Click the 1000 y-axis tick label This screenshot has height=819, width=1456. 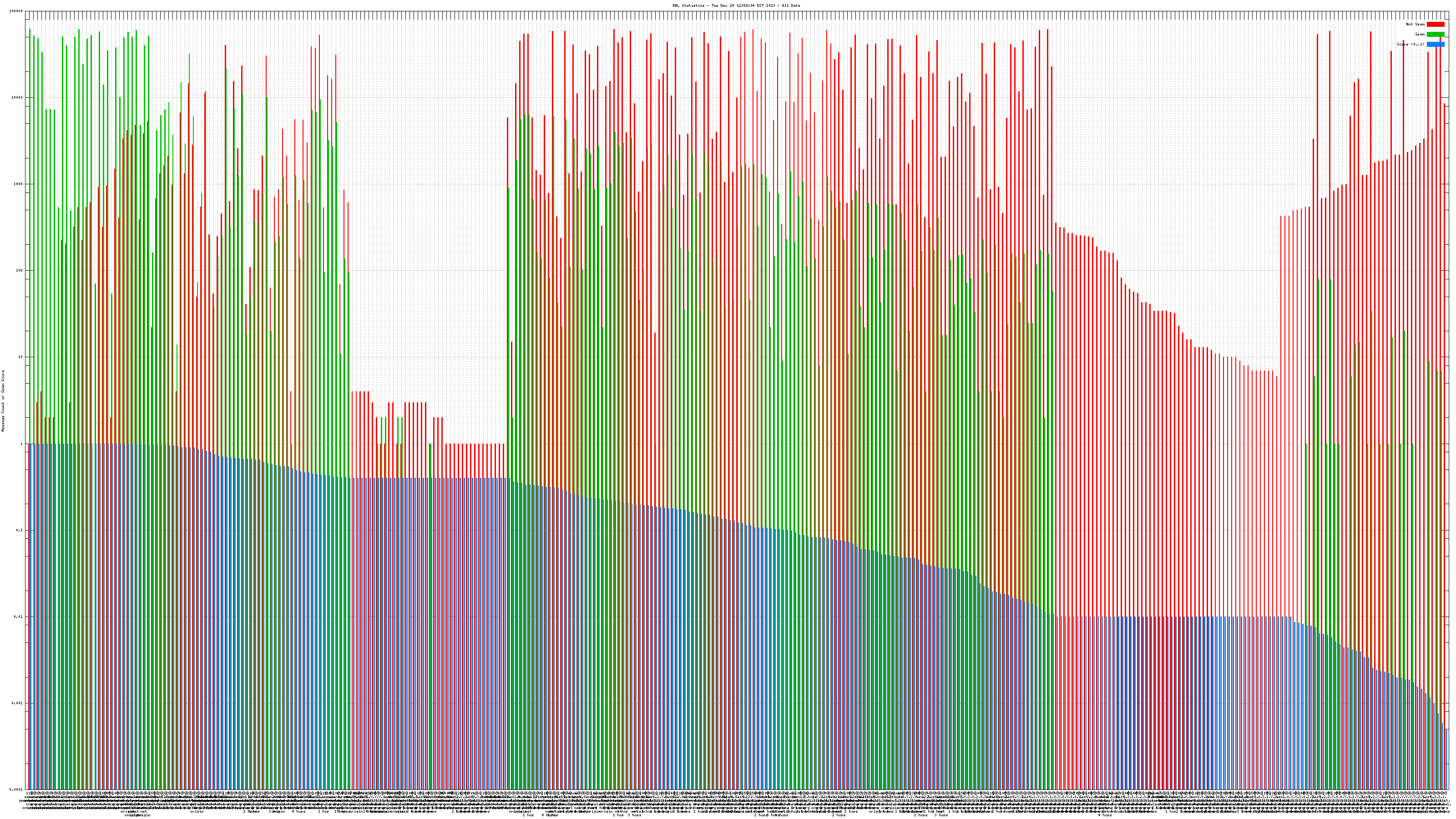(19, 184)
